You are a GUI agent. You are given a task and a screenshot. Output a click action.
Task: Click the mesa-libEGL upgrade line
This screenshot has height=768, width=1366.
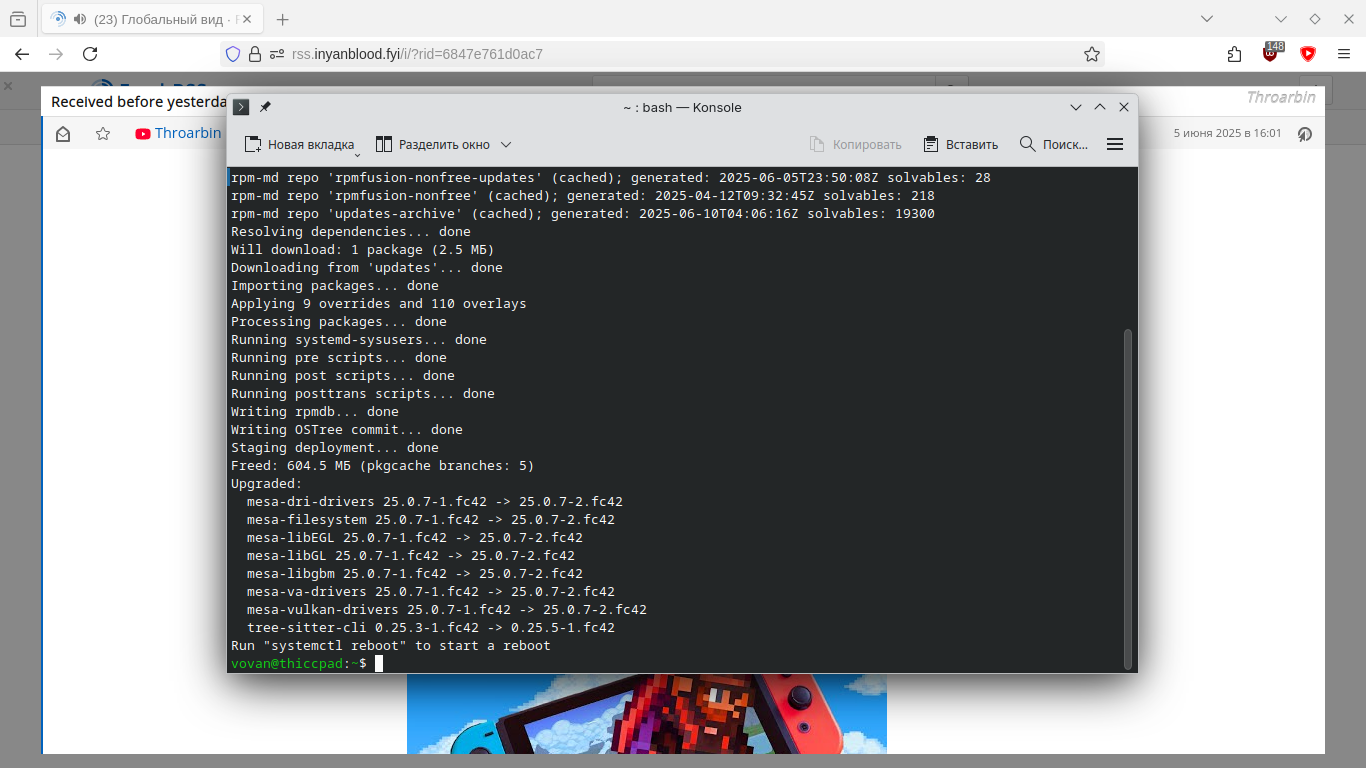[415, 538]
